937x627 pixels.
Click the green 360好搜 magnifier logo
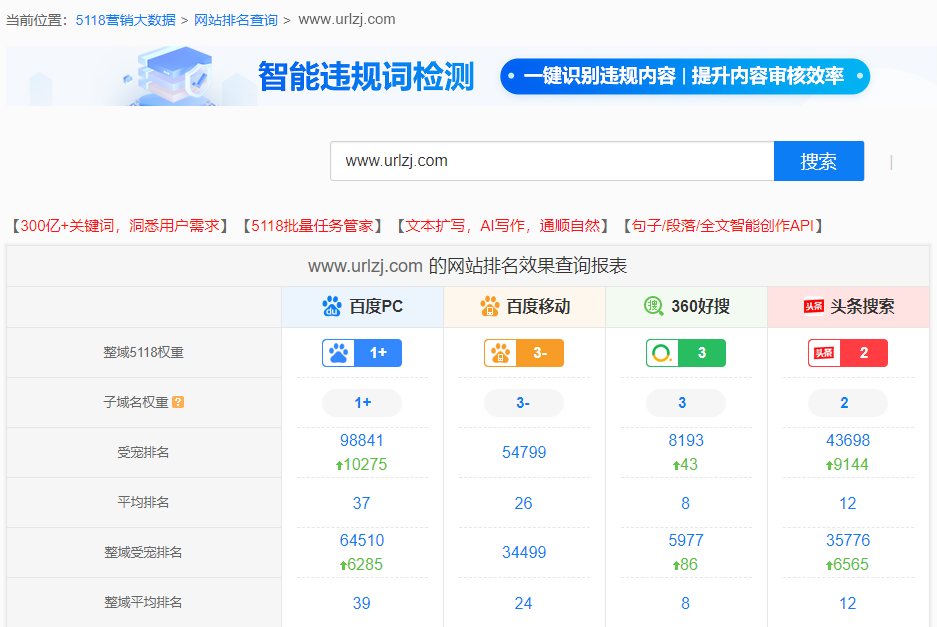coord(654,307)
